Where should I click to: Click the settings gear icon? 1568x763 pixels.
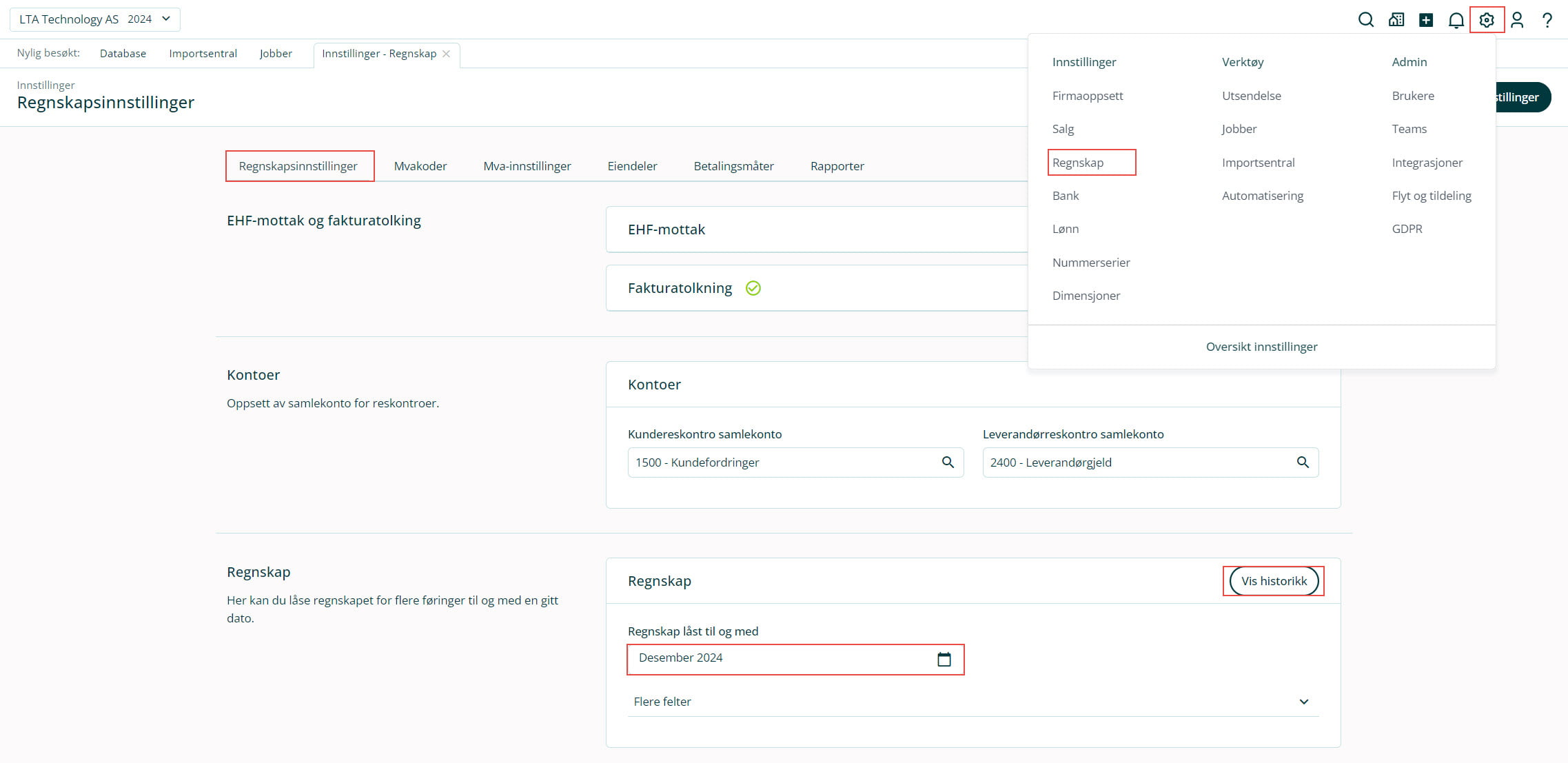(x=1486, y=20)
